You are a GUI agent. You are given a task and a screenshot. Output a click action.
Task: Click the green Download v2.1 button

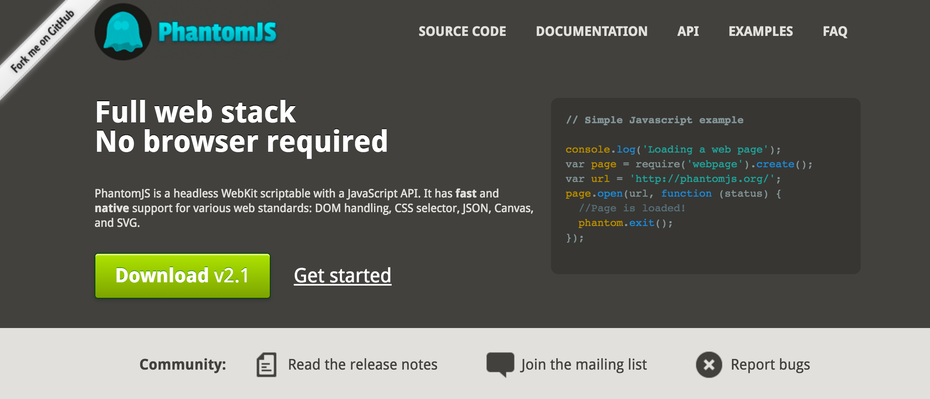tap(183, 276)
